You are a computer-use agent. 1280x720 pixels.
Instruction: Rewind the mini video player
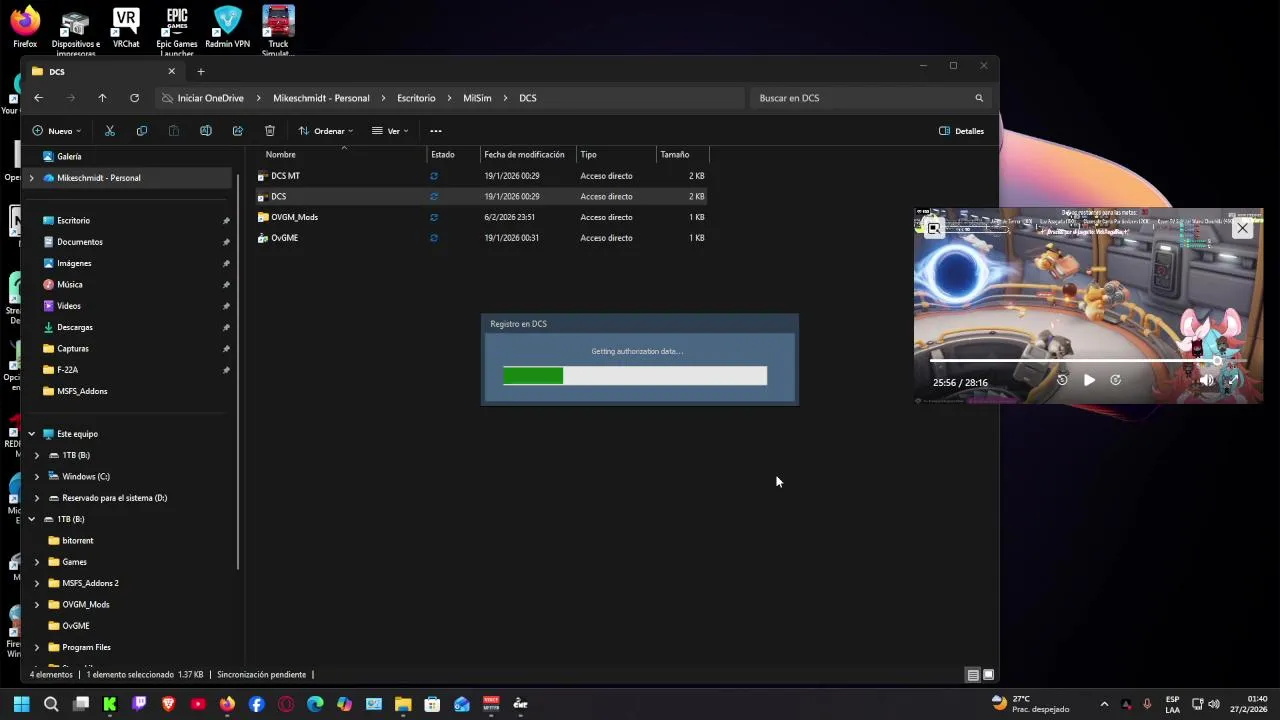(x=1062, y=380)
